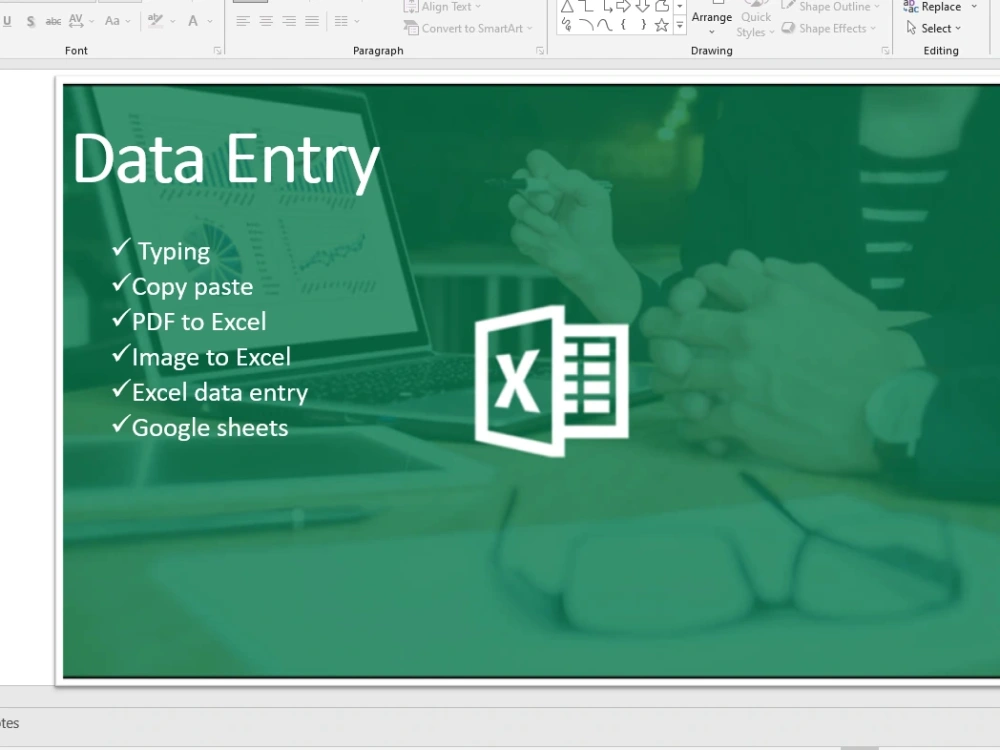1000x750 pixels.
Task: Select the elbow connector shape
Action: pos(585,6)
